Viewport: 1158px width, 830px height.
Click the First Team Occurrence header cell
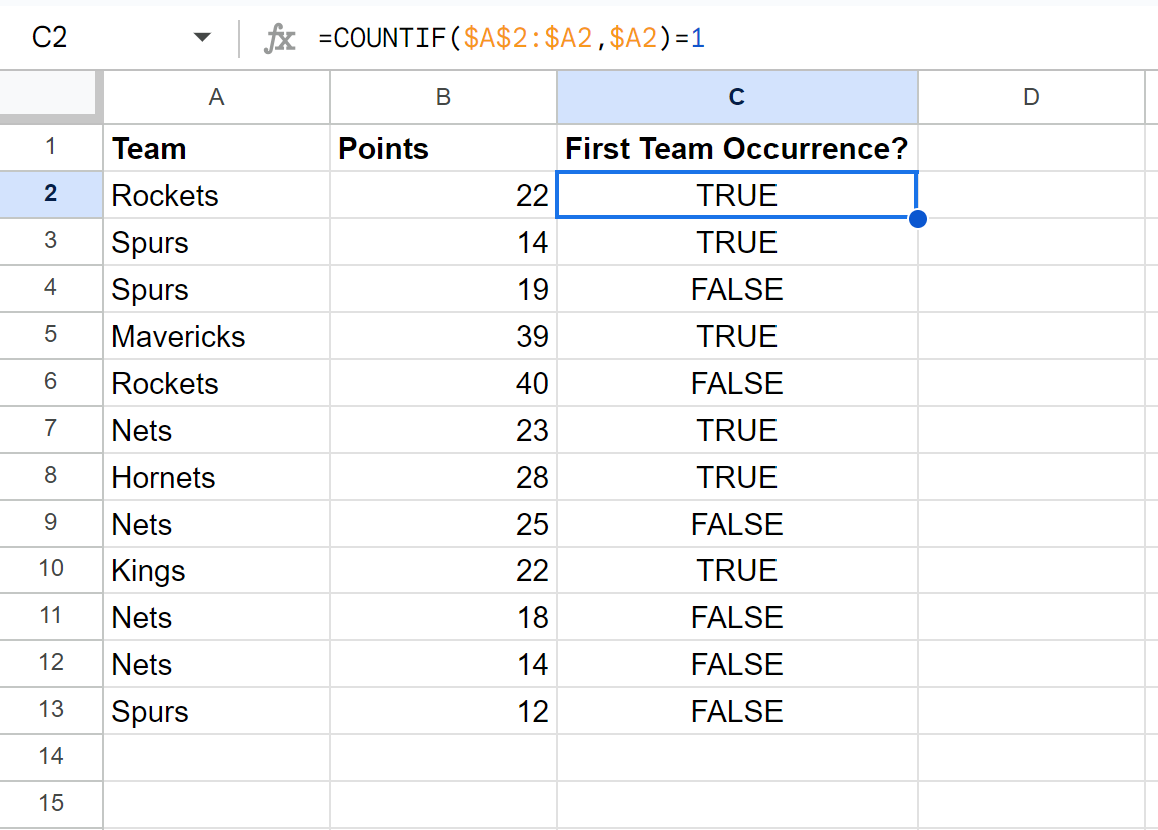[x=737, y=148]
